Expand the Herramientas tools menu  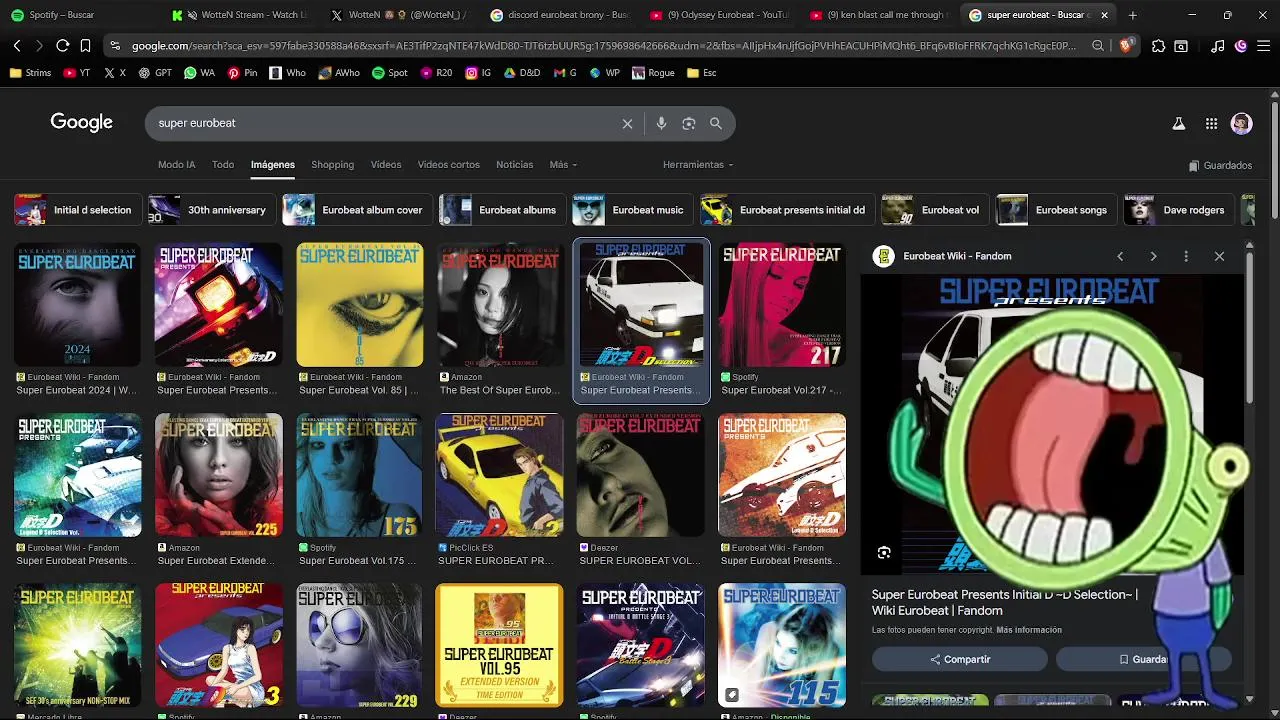(698, 165)
